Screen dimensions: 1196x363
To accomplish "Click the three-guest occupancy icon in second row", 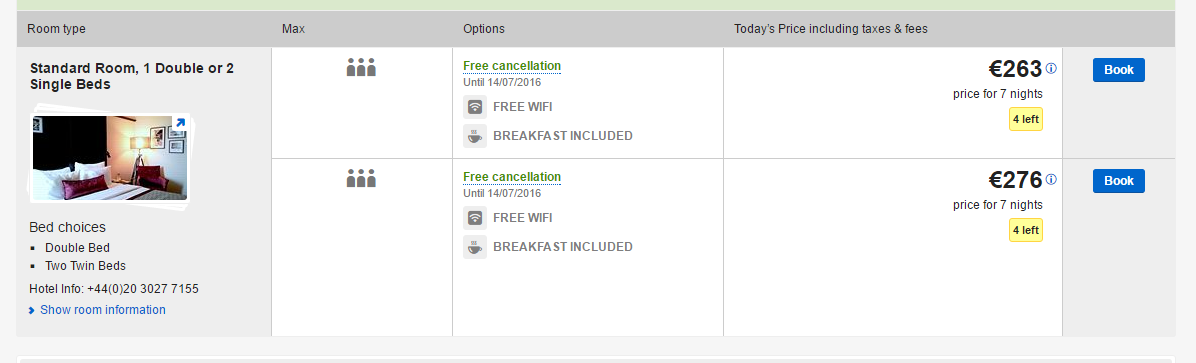I will (362, 178).
